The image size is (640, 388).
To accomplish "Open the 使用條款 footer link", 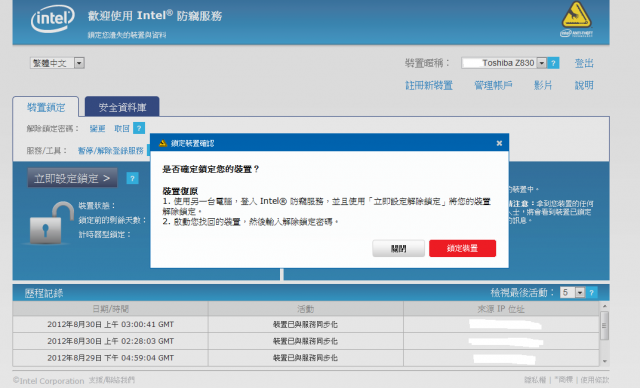I will [594, 380].
